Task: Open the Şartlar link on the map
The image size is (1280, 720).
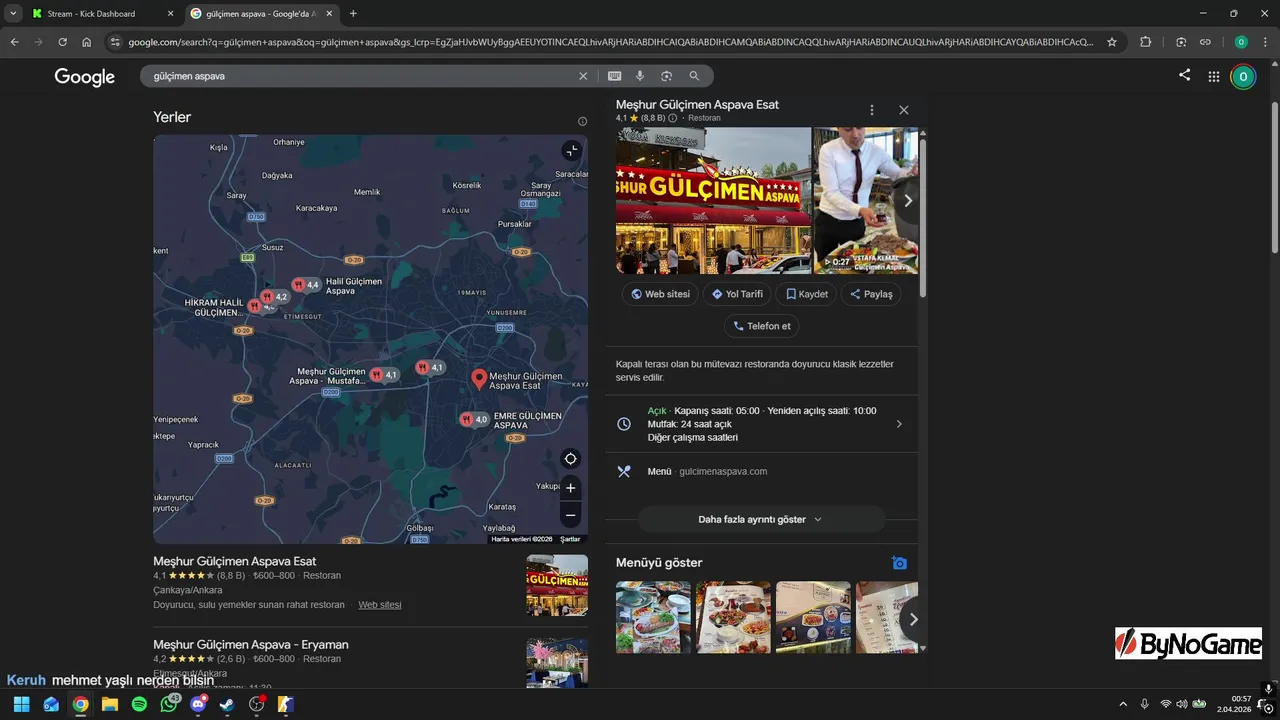Action: click(570, 539)
